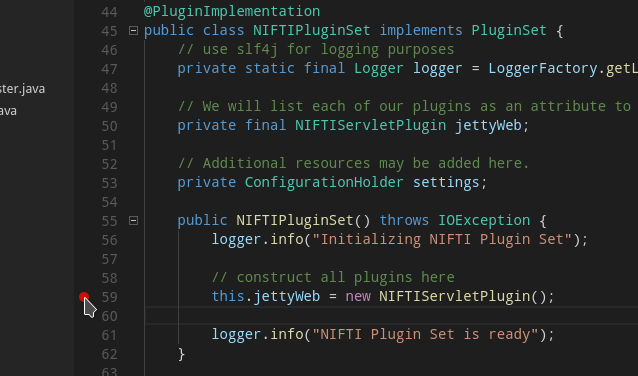Click the comment 'use slf4j for logging purposes'
638x376 pixels.
pyautogui.click(x=316, y=49)
